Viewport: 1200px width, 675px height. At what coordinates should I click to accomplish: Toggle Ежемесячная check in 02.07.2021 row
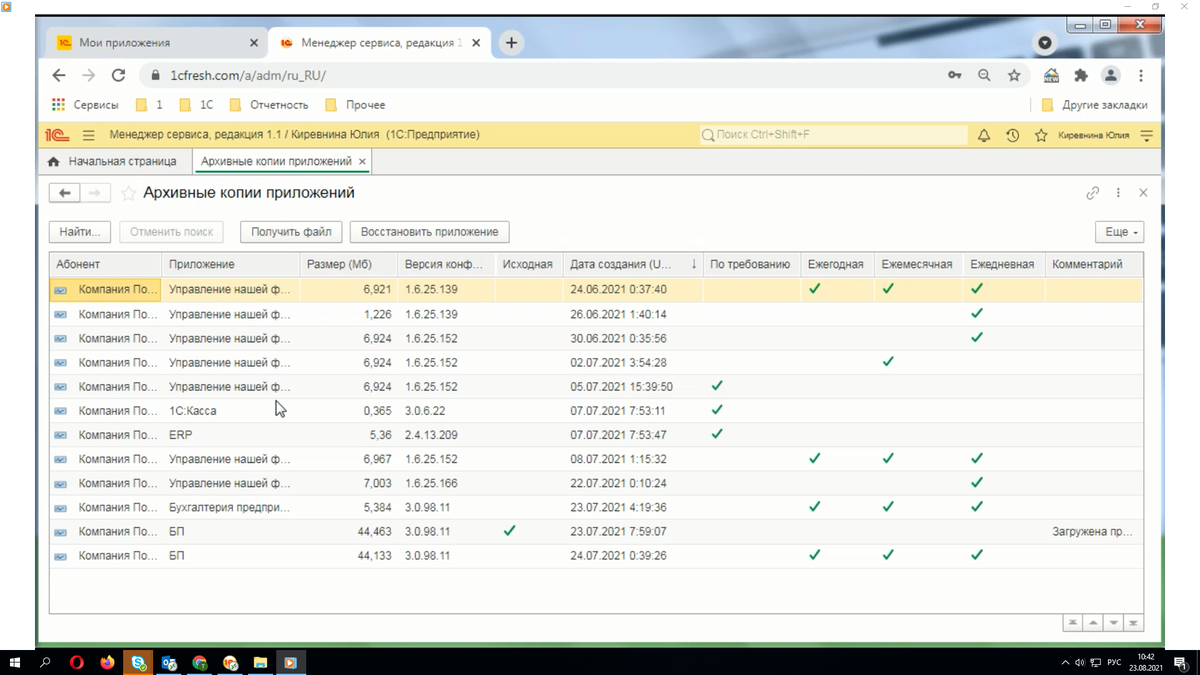[888, 362]
